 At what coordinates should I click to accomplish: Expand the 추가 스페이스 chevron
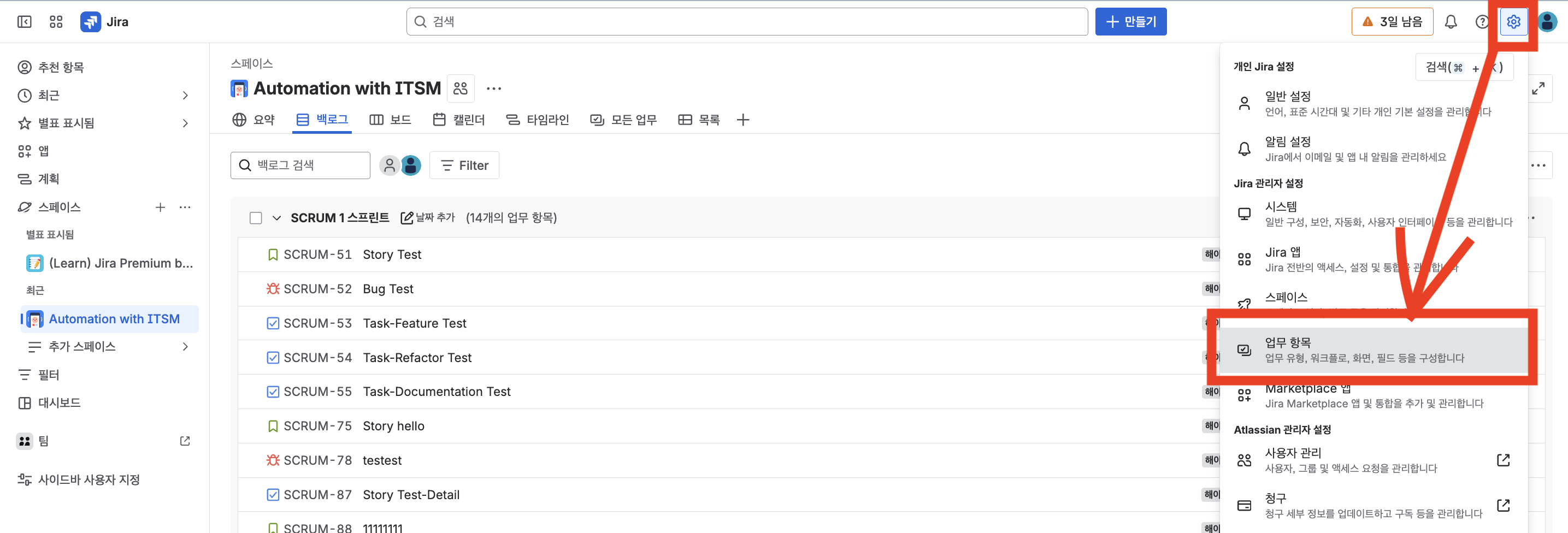pos(185,347)
